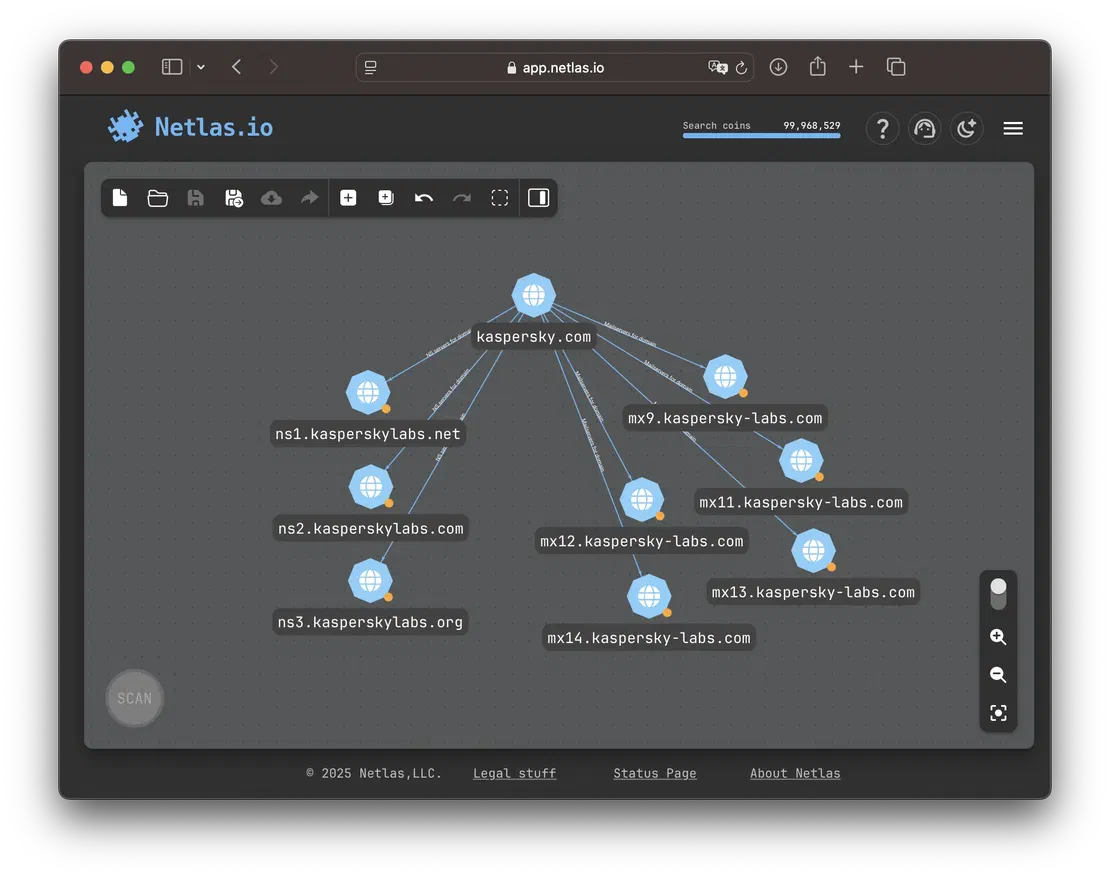
Task: Add a new node with the plus icon
Action: [348, 197]
